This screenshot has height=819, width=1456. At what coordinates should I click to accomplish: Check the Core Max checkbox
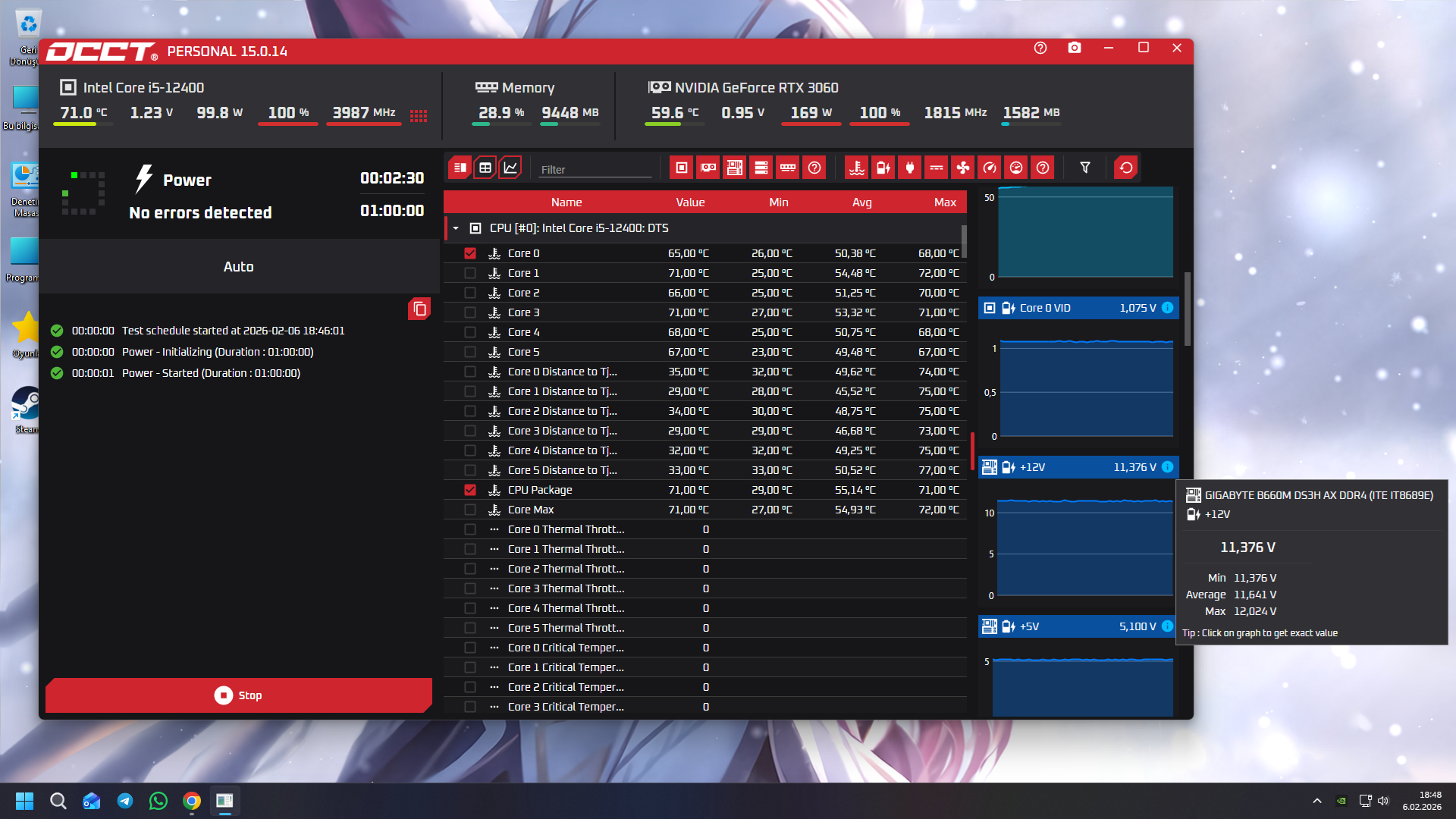(x=470, y=510)
